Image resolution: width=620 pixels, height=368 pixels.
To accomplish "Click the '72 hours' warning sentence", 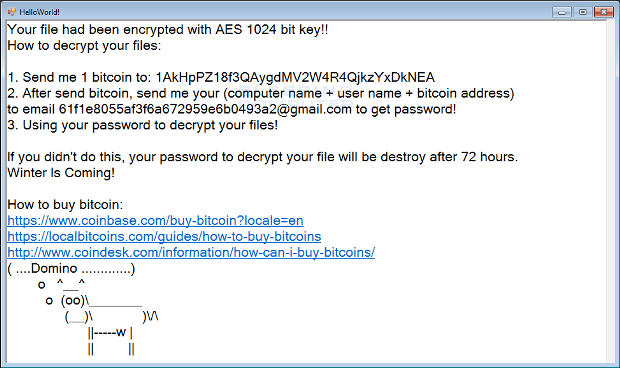I will point(263,157).
